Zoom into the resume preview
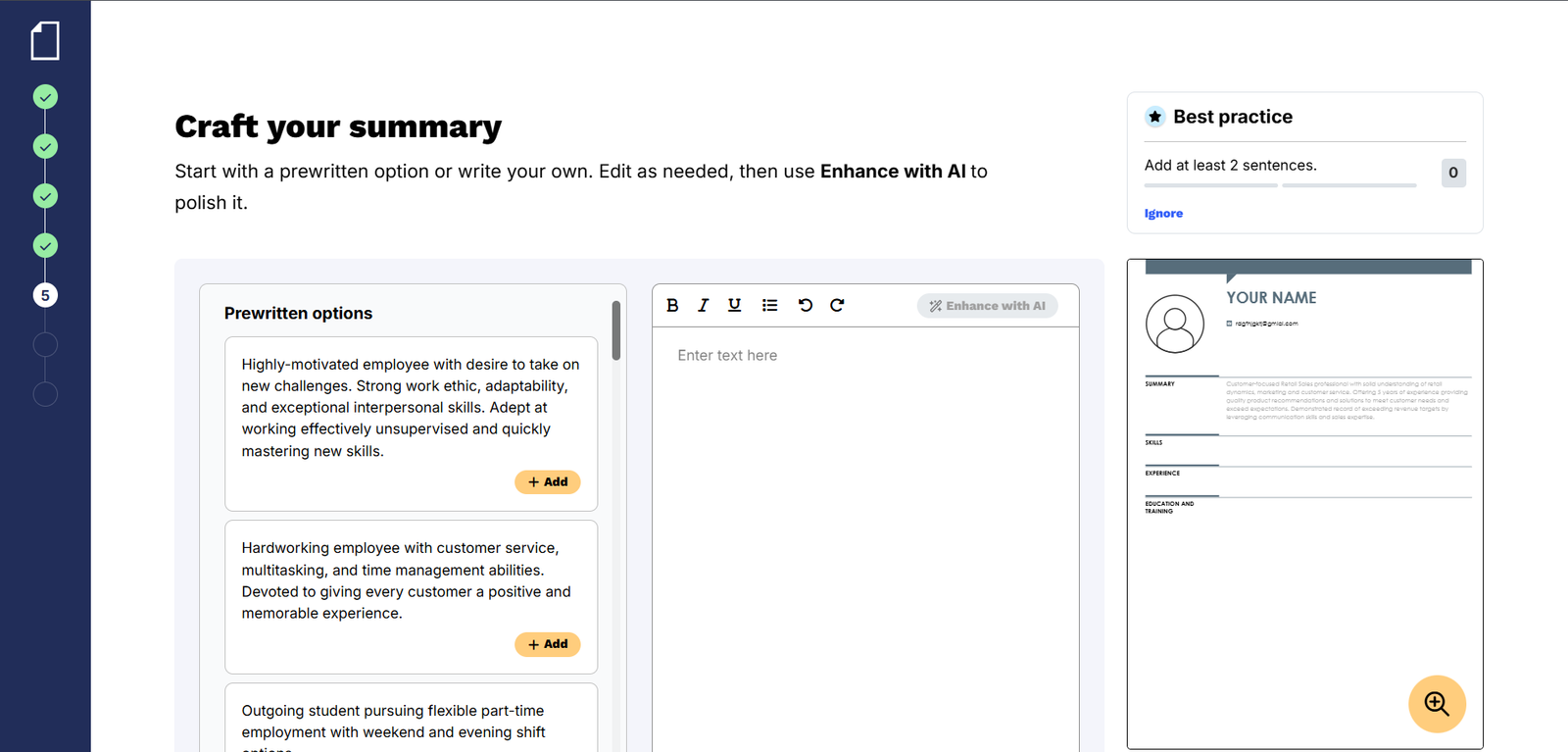The image size is (1568, 752). tap(1437, 704)
